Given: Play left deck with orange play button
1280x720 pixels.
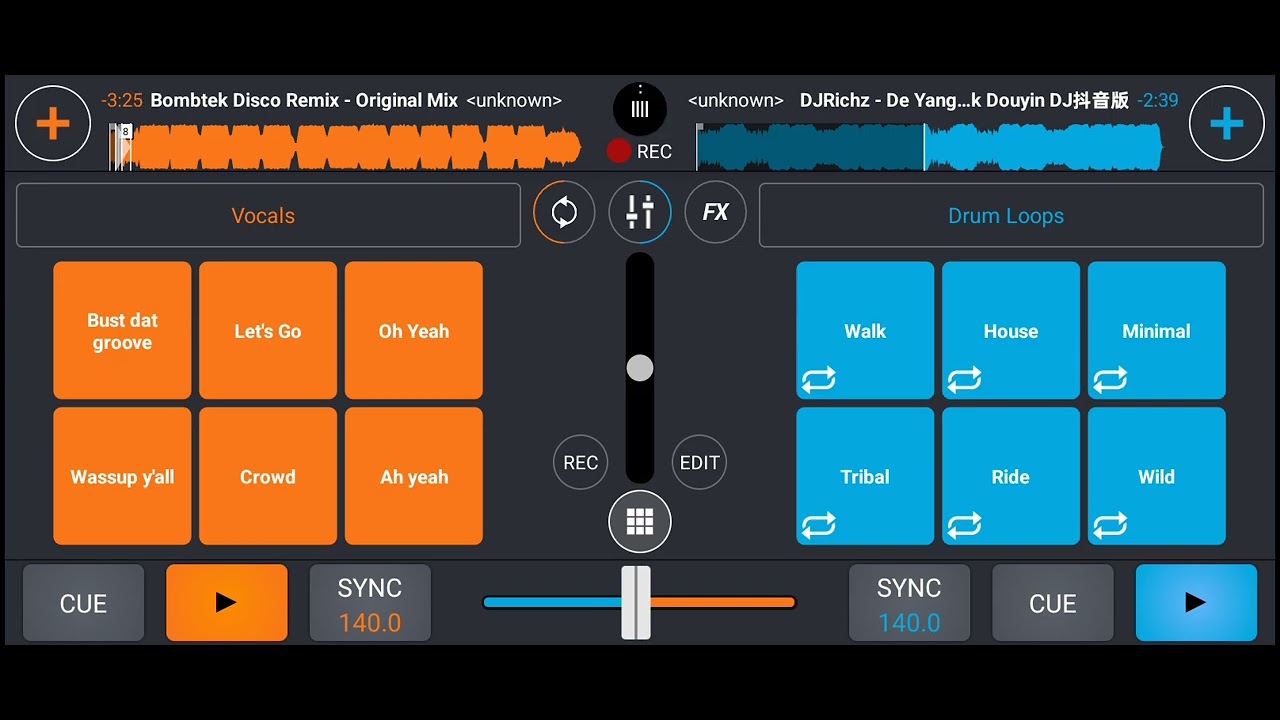Looking at the screenshot, I should 227,603.
